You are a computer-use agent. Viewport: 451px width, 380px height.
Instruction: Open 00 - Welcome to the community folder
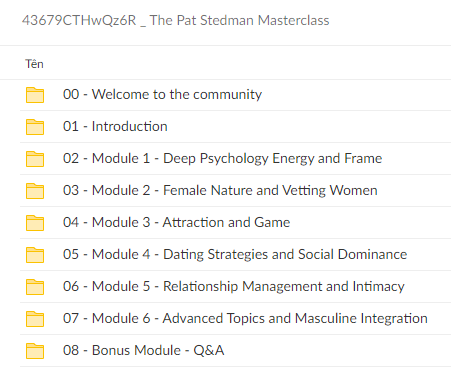tap(162, 94)
